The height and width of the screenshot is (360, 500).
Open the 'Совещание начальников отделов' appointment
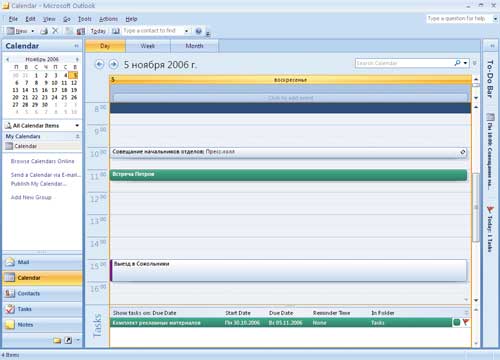[x=288, y=152]
